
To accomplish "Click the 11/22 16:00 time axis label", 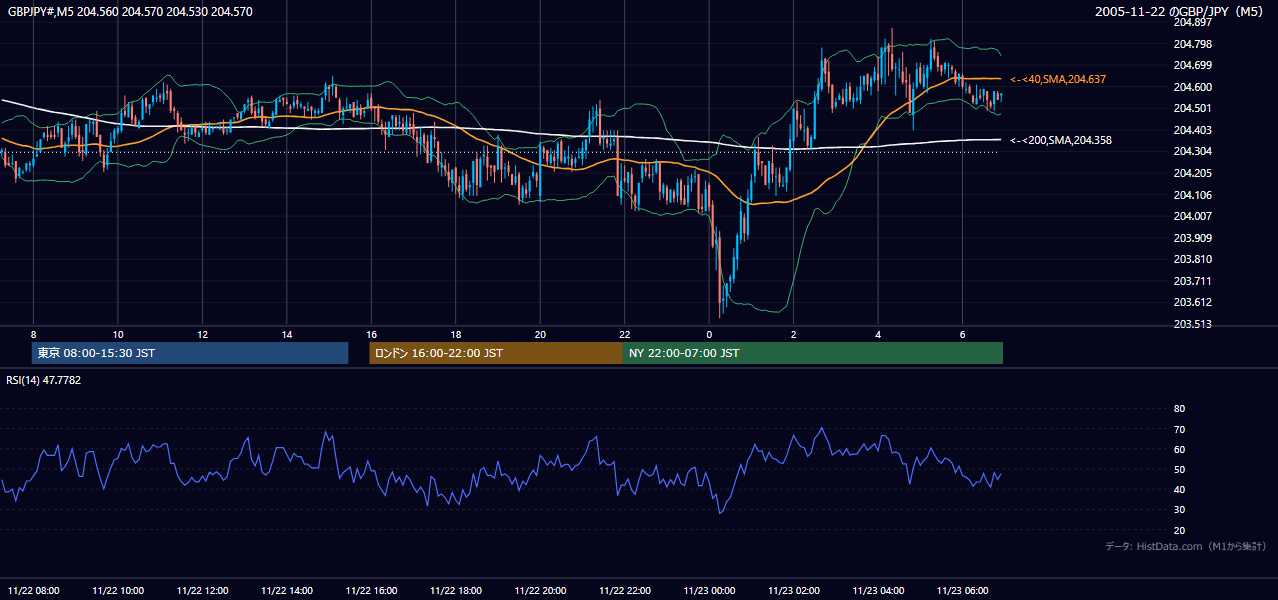I will pos(371,590).
